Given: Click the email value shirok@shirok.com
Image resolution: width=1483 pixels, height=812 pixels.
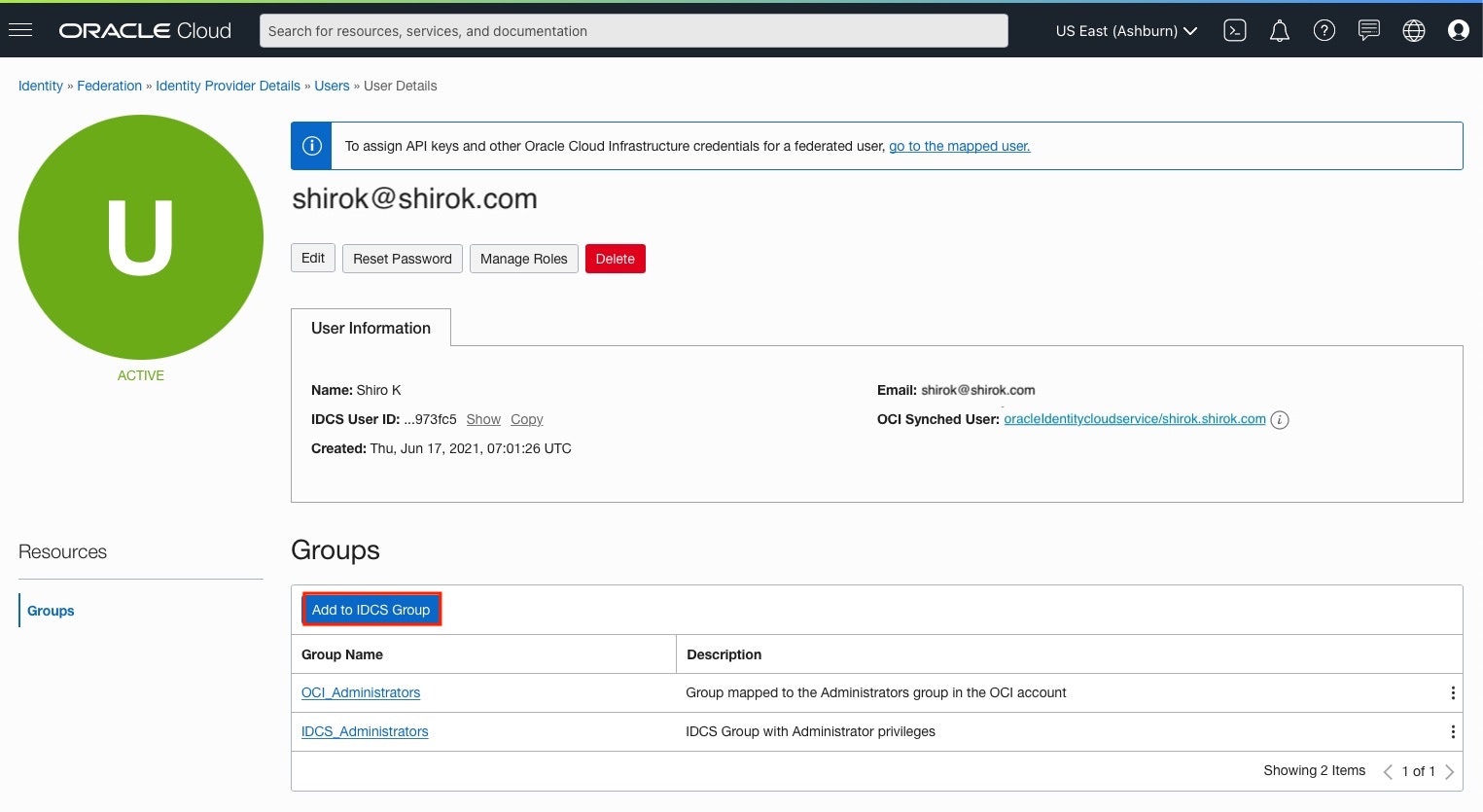Looking at the screenshot, I should pyautogui.click(x=978, y=390).
